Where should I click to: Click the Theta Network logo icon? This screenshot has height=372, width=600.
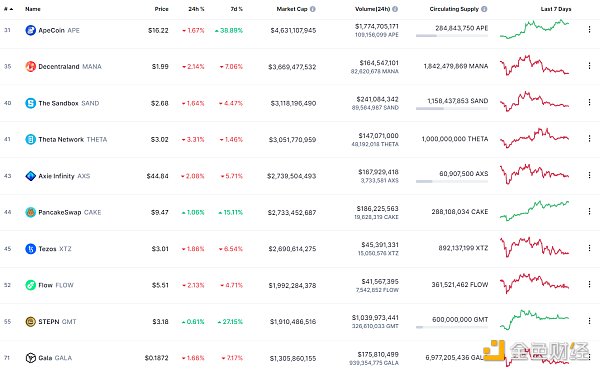point(30,139)
